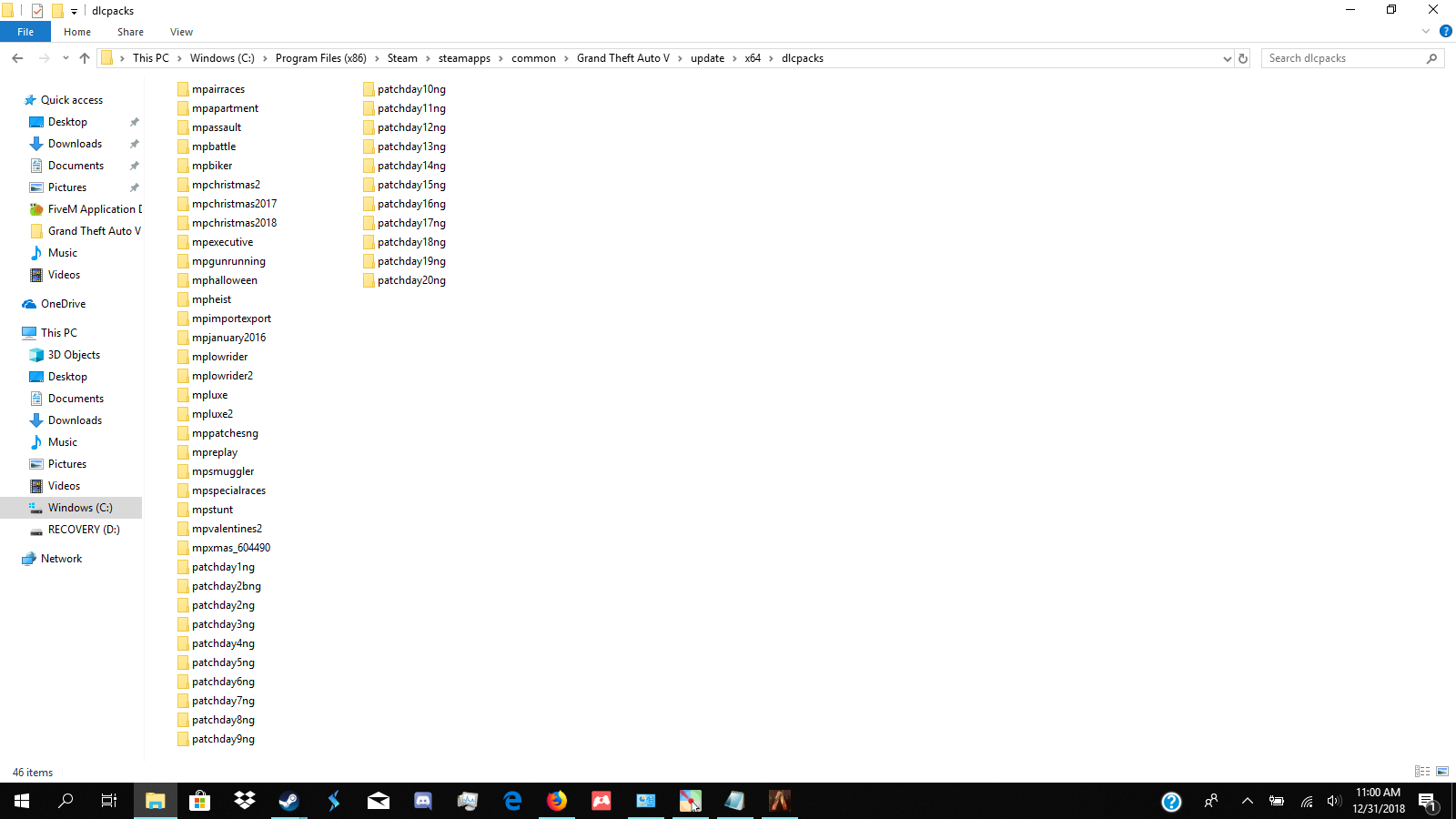Screen dimensions: 1456x819
Task: Expand the ribbon with the chevron
Action: coord(1426,32)
